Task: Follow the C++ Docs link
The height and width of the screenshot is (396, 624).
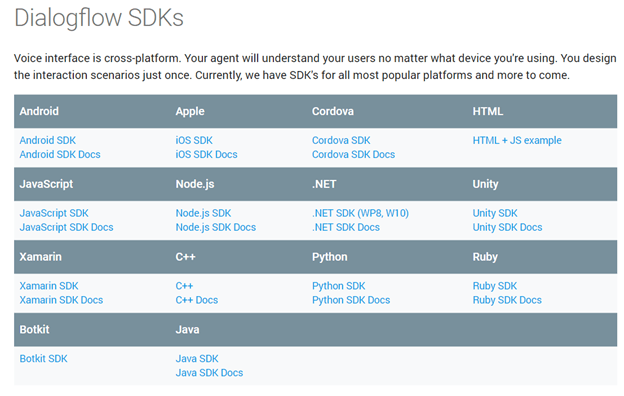Action: coord(197,300)
